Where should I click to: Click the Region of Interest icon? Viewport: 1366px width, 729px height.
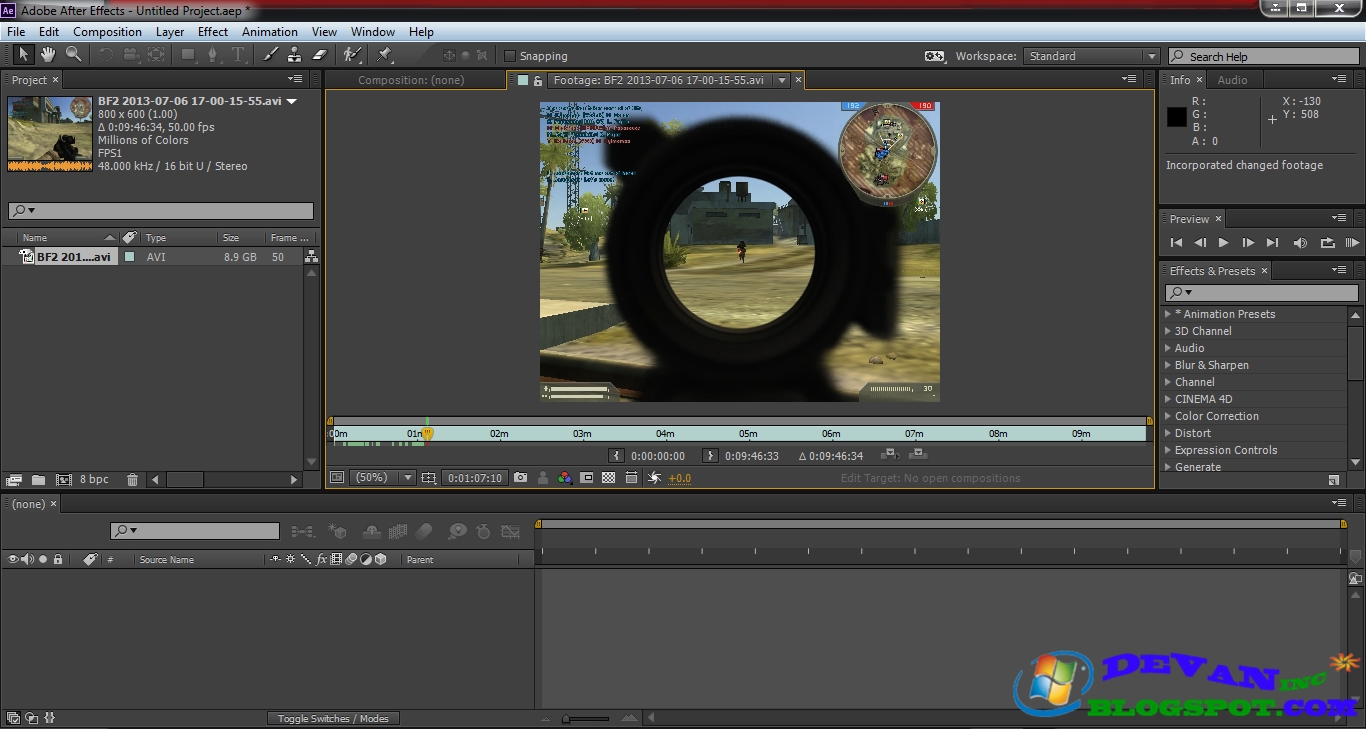pyautogui.click(x=587, y=478)
